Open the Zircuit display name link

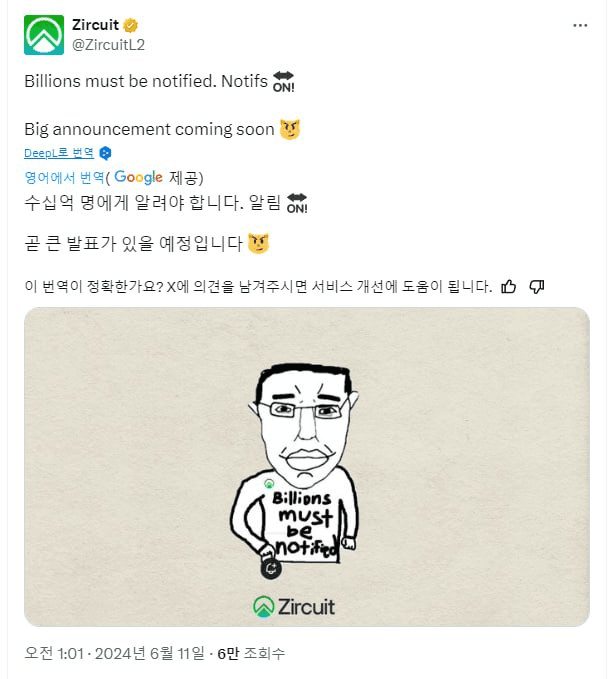coord(95,25)
